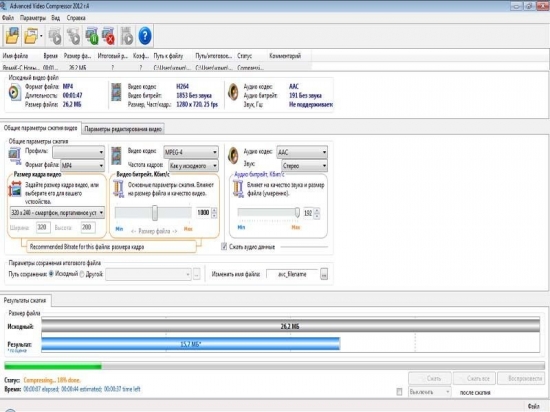Click the browse button beside save path
550x412 pixels.
[x=196, y=274]
